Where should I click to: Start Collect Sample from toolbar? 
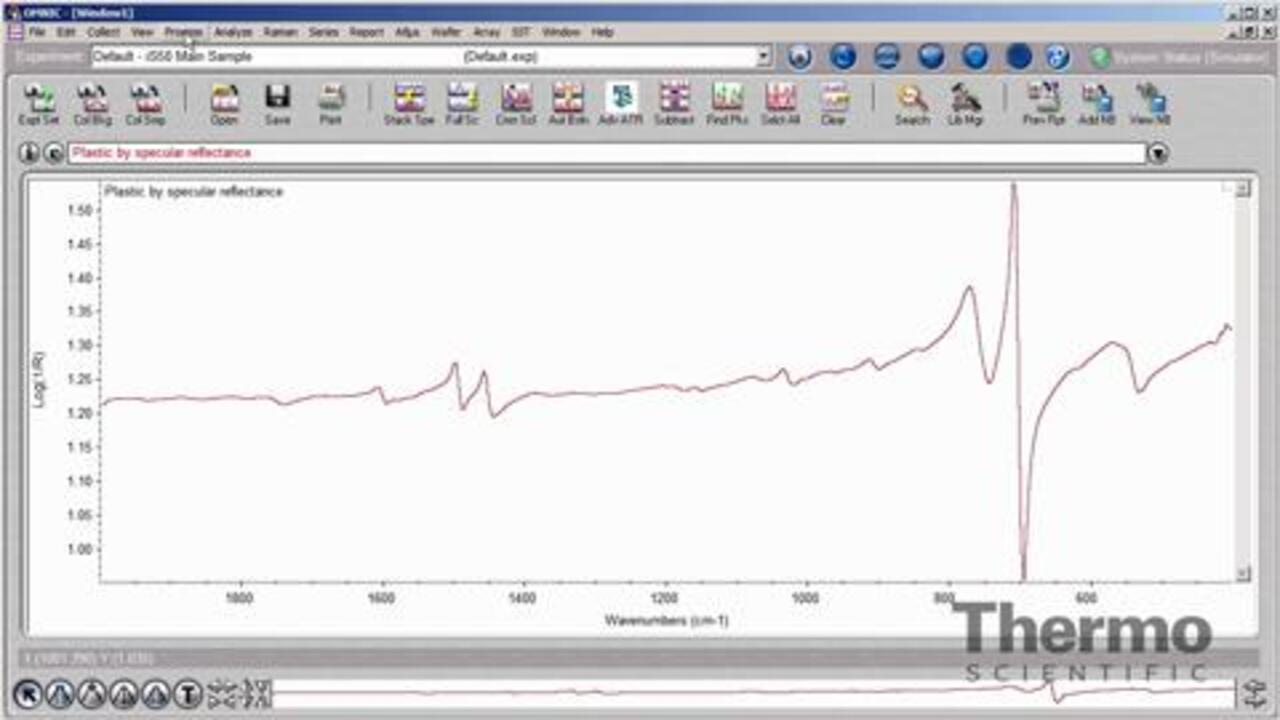[x=145, y=103]
